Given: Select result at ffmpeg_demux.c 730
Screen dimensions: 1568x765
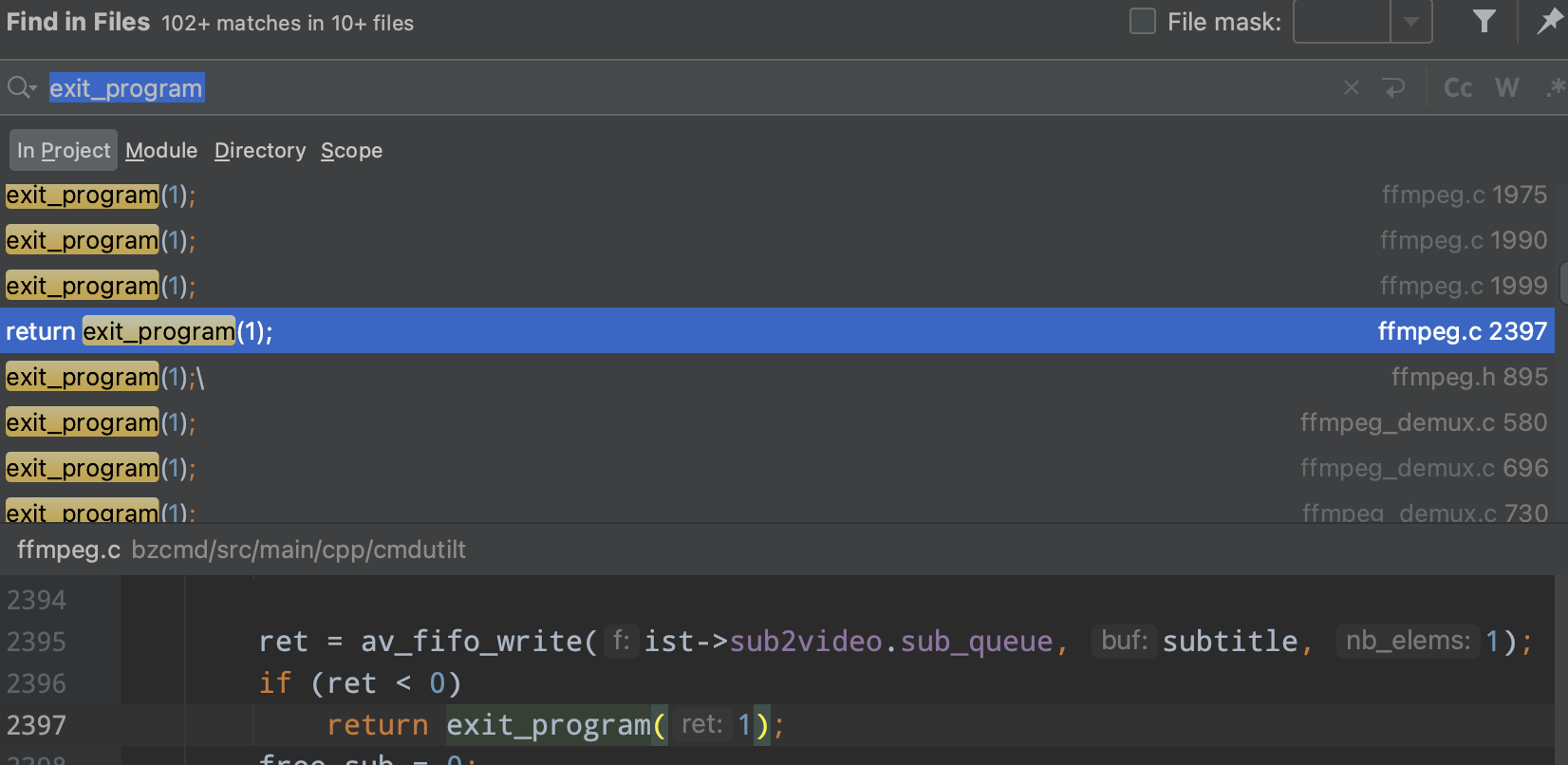Looking at the screenshot, I should [777, 508].
